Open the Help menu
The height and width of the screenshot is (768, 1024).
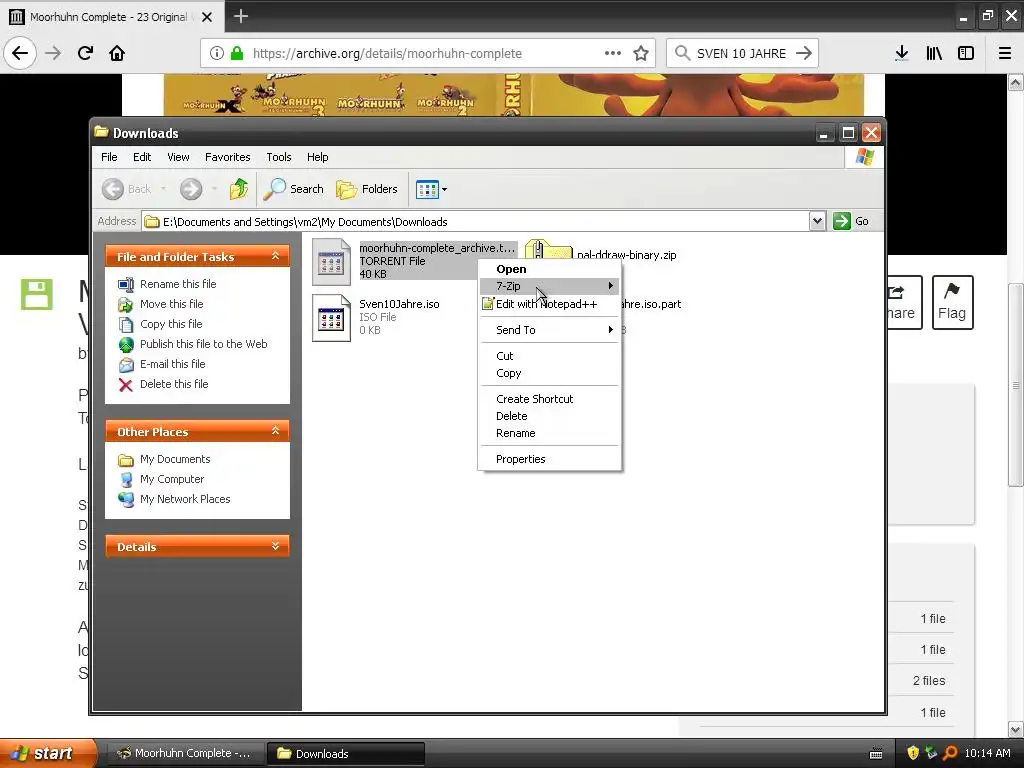(317, 157)
